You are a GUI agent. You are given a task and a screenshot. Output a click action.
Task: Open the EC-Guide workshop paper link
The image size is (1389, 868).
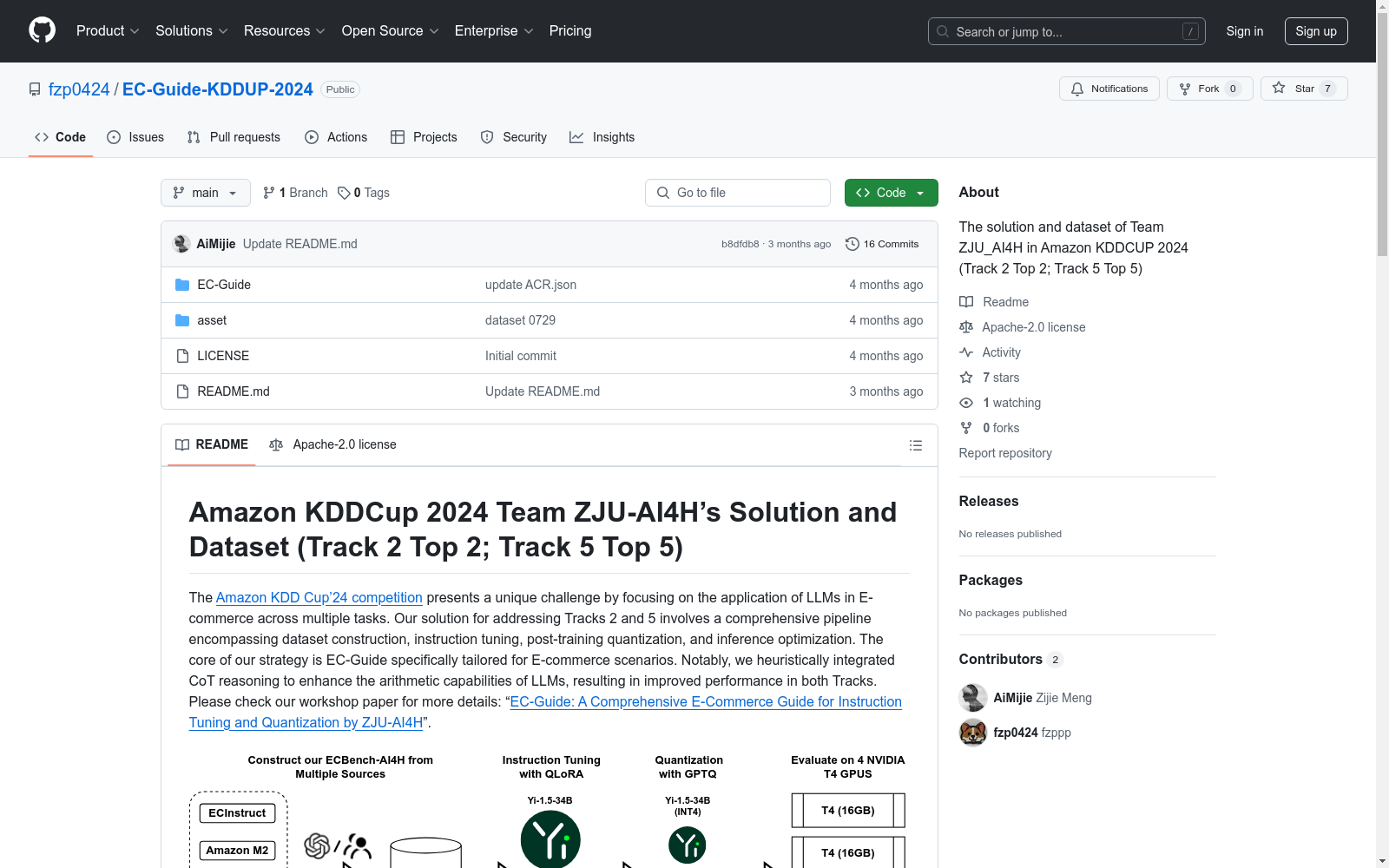545,712
